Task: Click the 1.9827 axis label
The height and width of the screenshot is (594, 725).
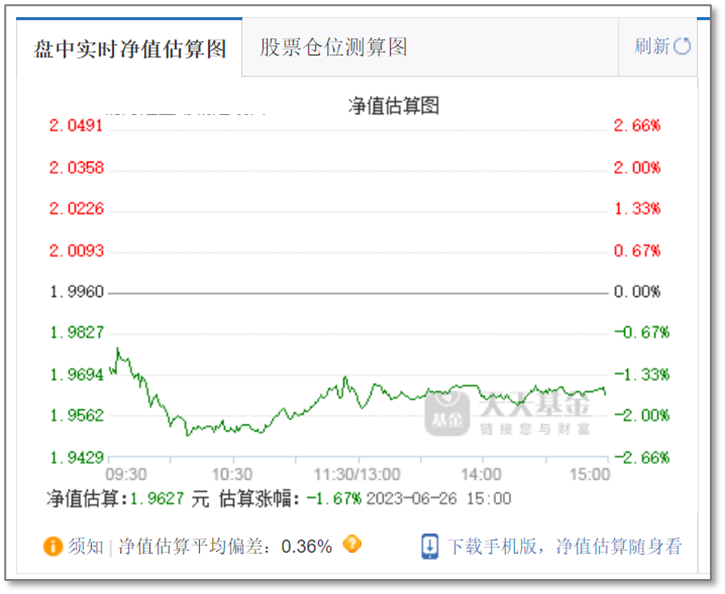Action: click(76, 332)
